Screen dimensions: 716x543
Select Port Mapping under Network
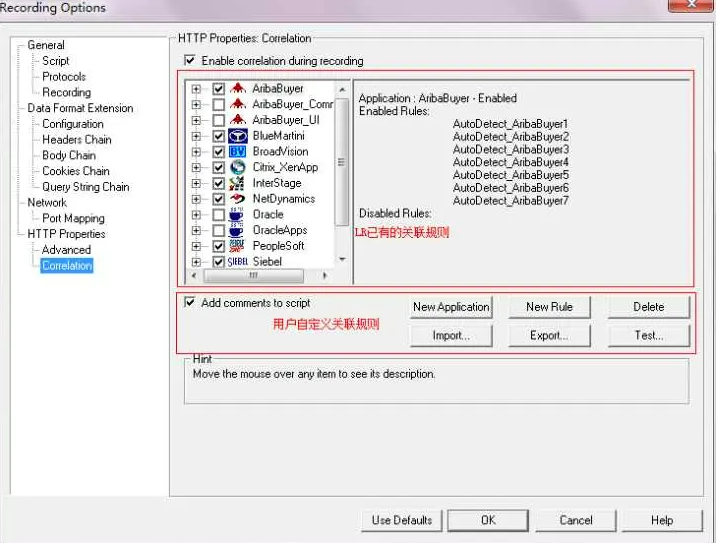point(73,218)
